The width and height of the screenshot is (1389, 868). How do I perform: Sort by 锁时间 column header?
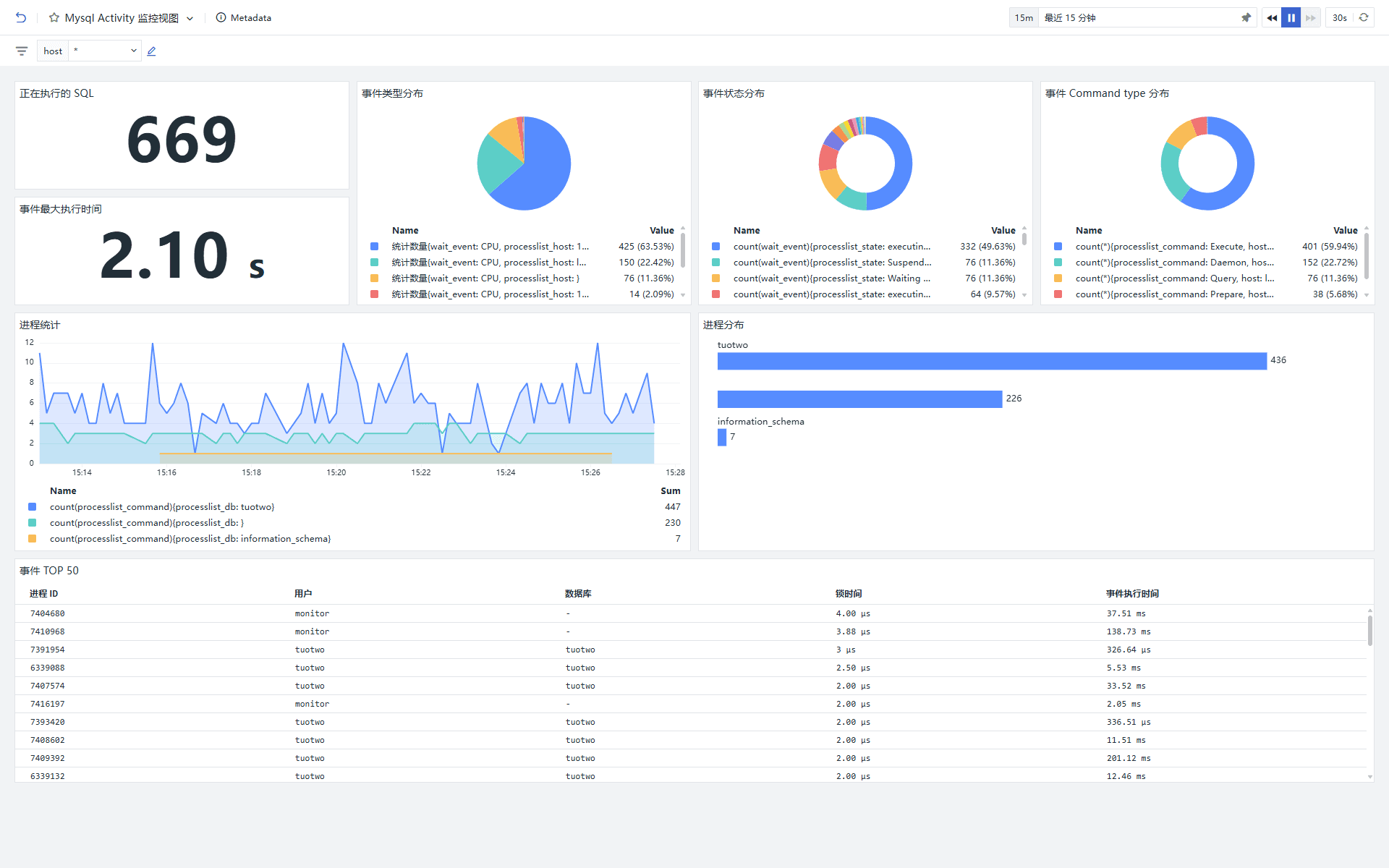848,593
